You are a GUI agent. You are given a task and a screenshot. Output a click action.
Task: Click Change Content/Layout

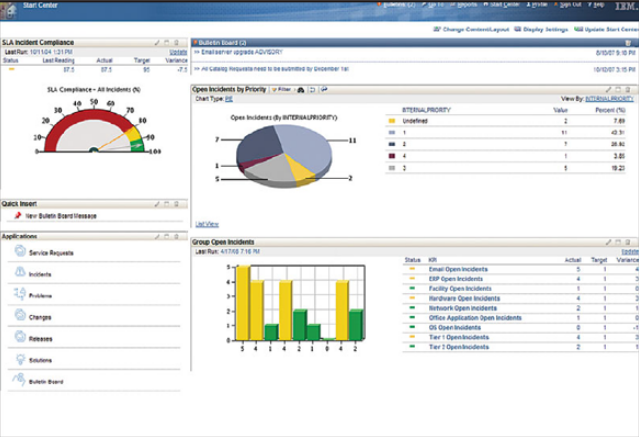470,28
